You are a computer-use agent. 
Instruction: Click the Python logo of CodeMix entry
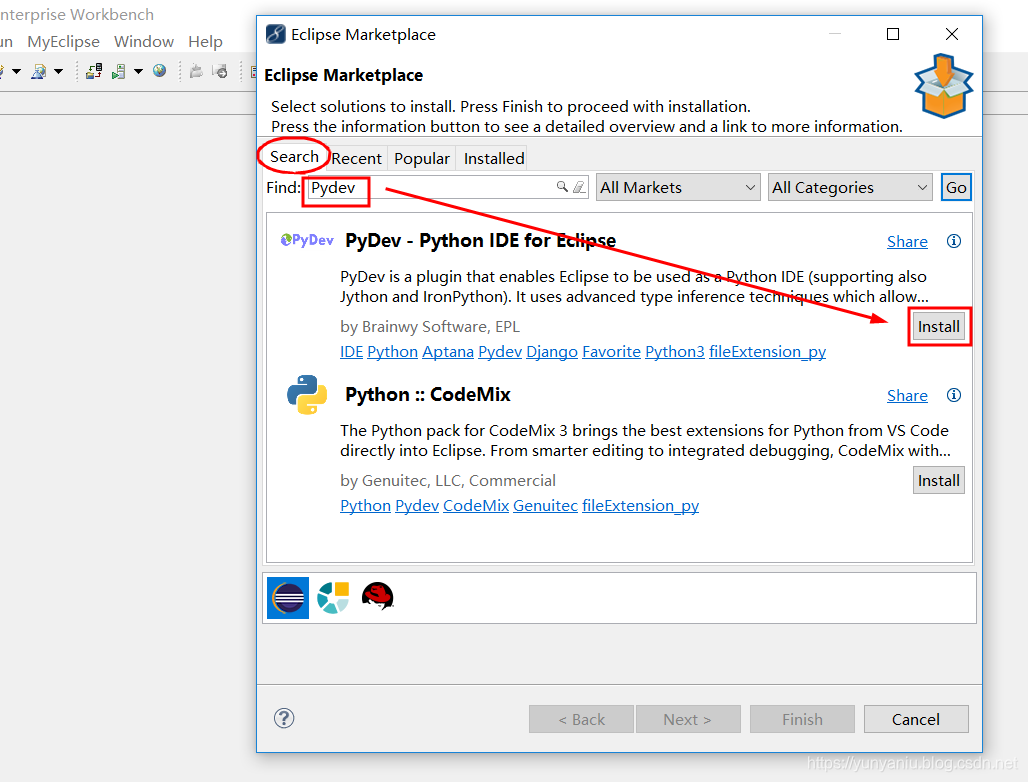click(x=307, y=395)
